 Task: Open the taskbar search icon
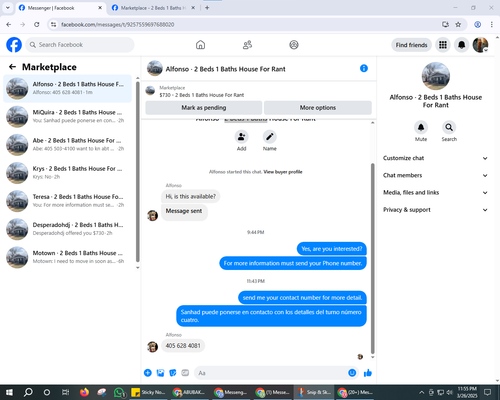pos(28,392)
